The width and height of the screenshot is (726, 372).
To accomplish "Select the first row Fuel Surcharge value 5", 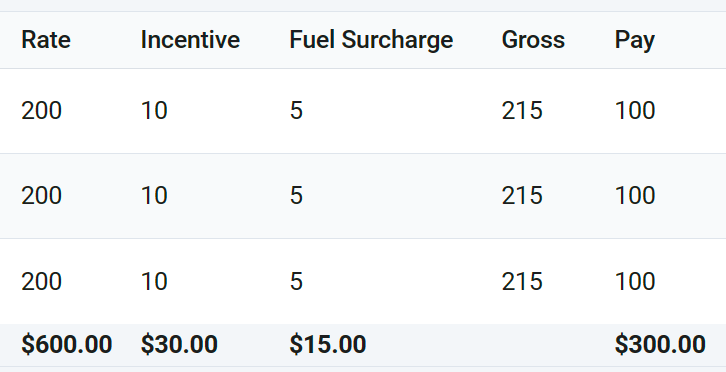I will click(x=296, y=111).
